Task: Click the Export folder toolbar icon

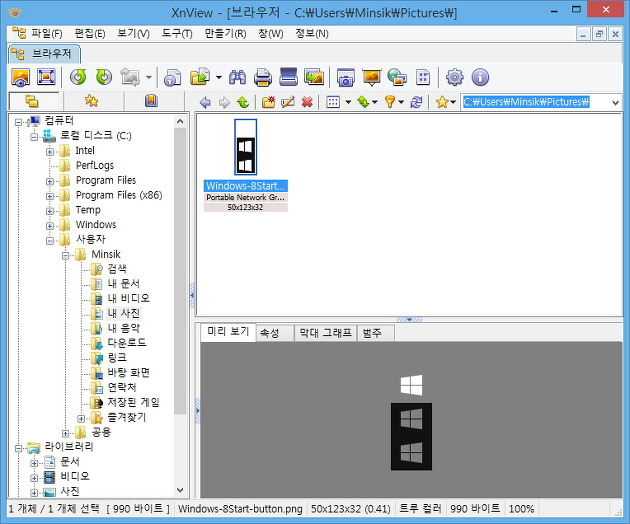Action: (x=200, y=77)
